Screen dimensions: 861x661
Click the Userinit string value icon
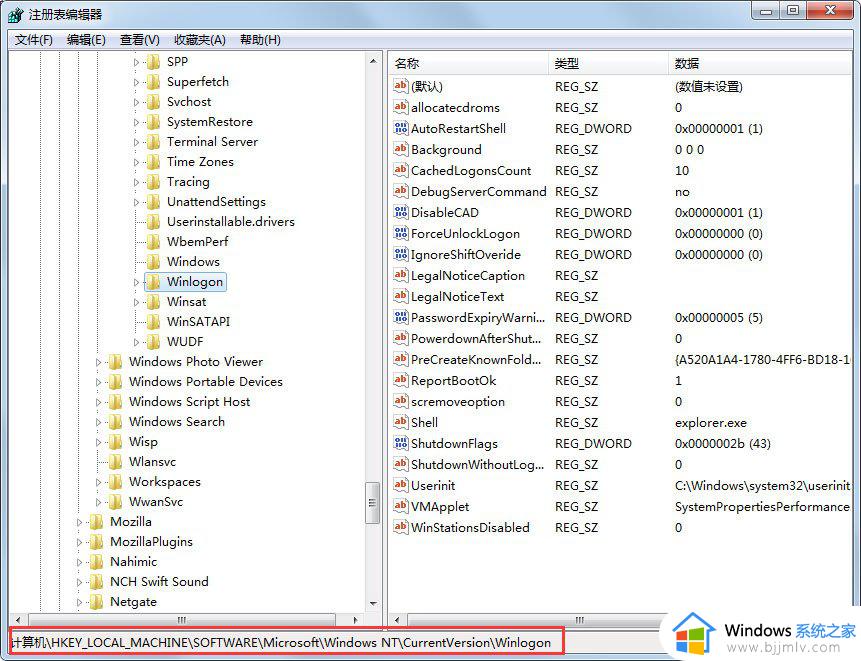click(x=401, y=485)
